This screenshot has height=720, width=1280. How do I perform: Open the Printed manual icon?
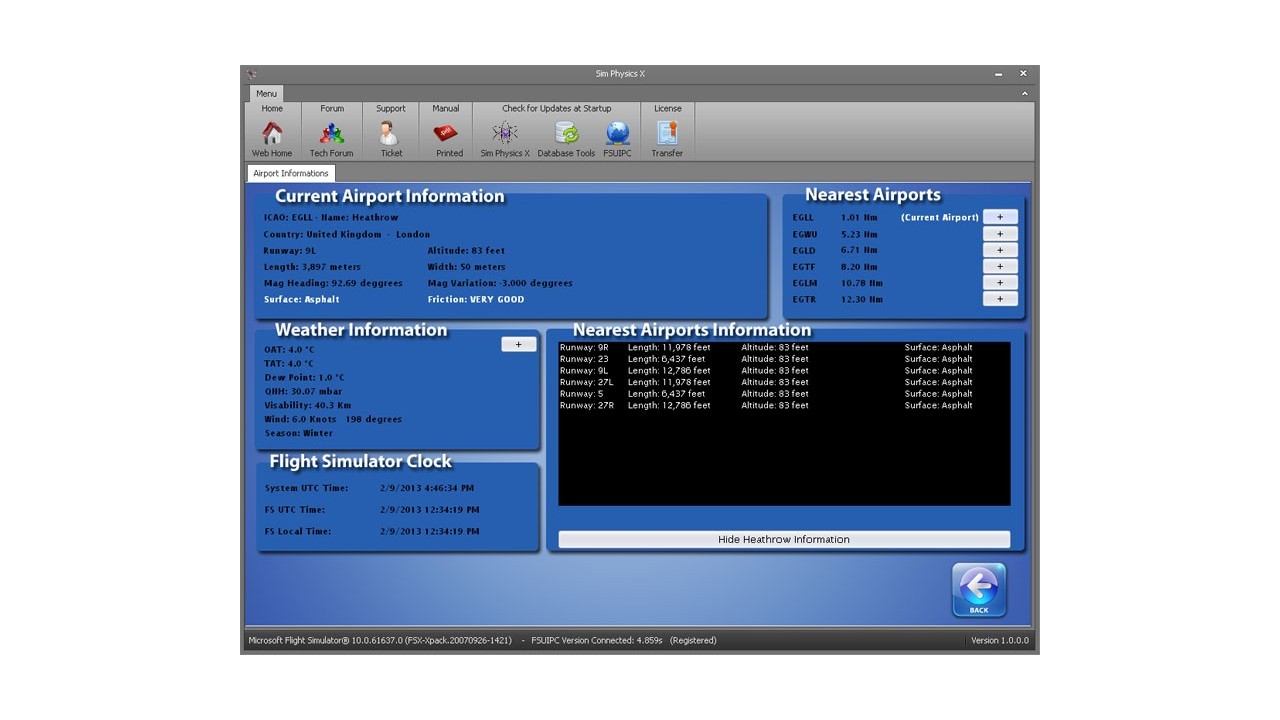446,134
